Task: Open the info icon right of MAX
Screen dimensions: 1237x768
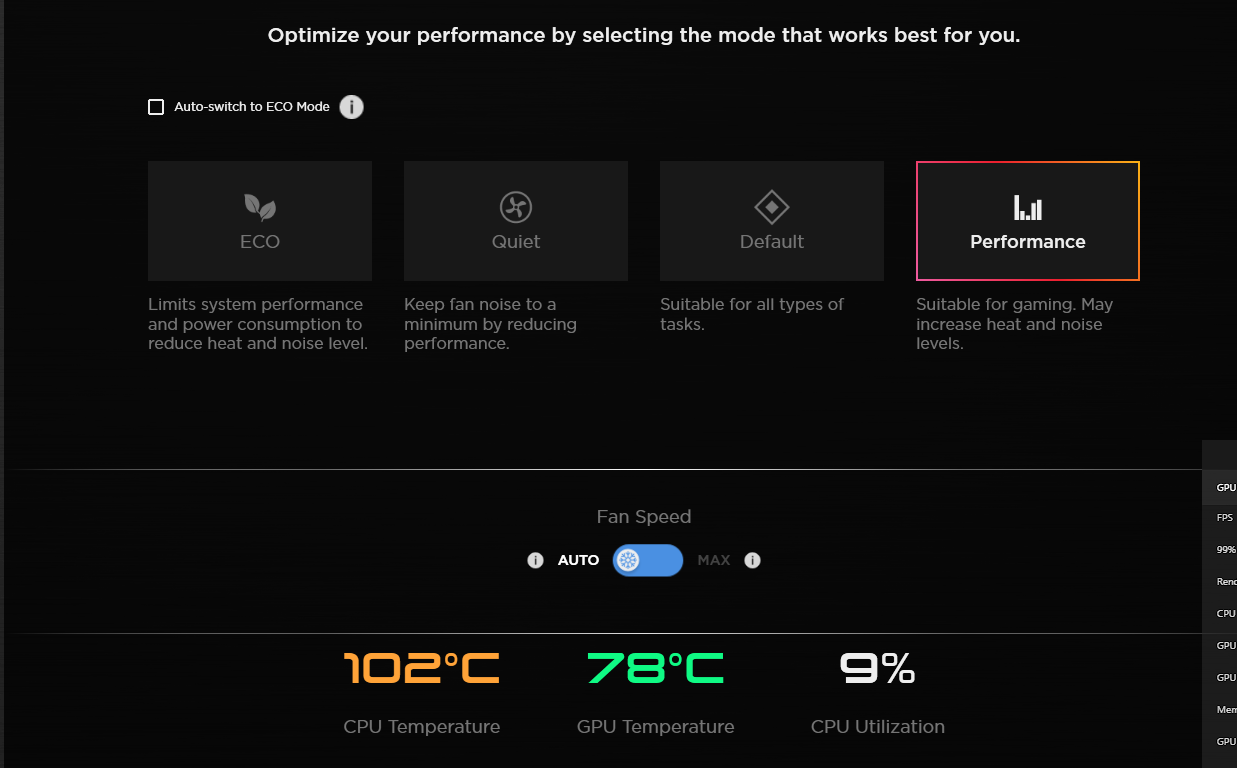Action: [x=753, y=560]
